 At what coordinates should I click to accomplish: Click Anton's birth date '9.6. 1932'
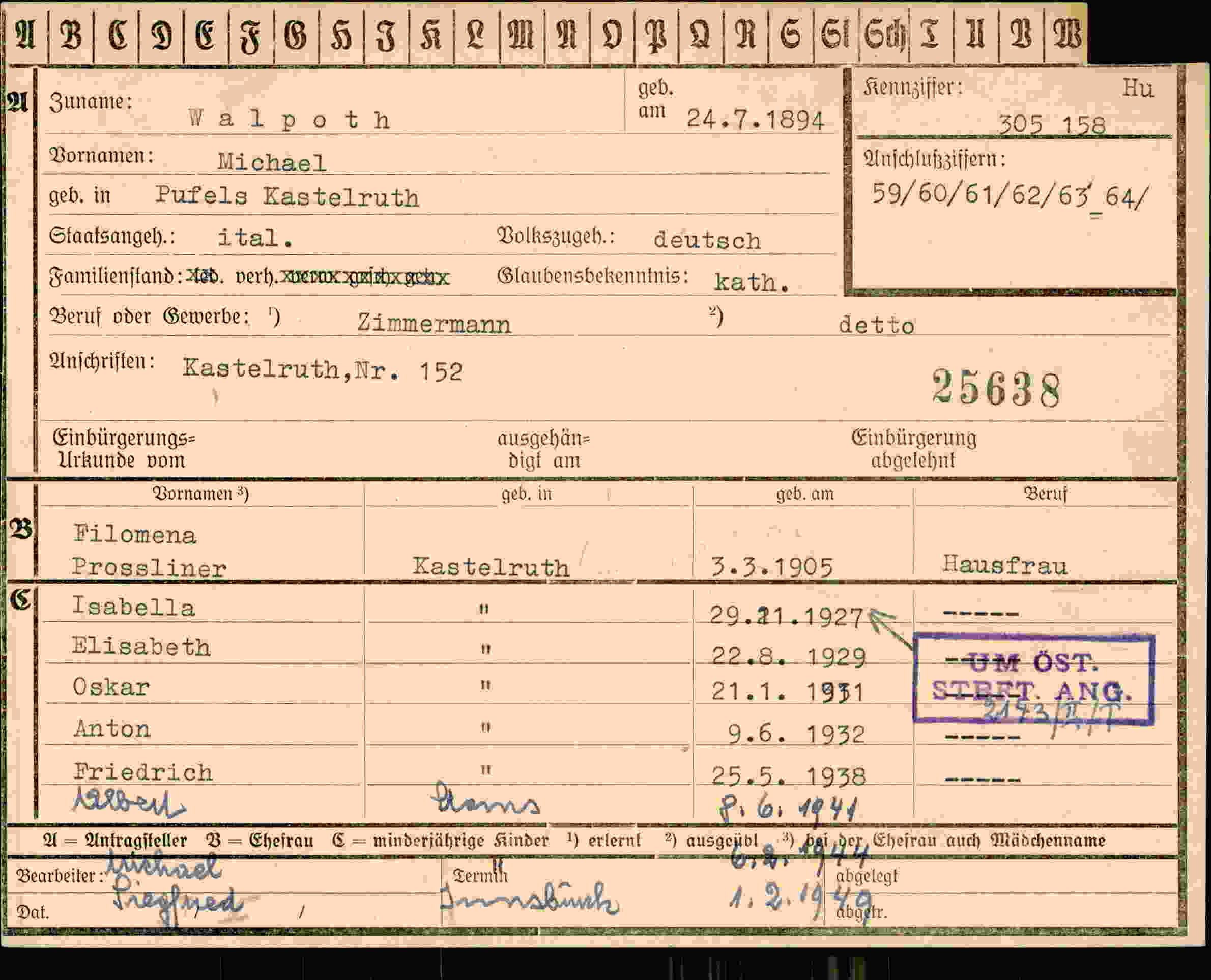point(796,734)
